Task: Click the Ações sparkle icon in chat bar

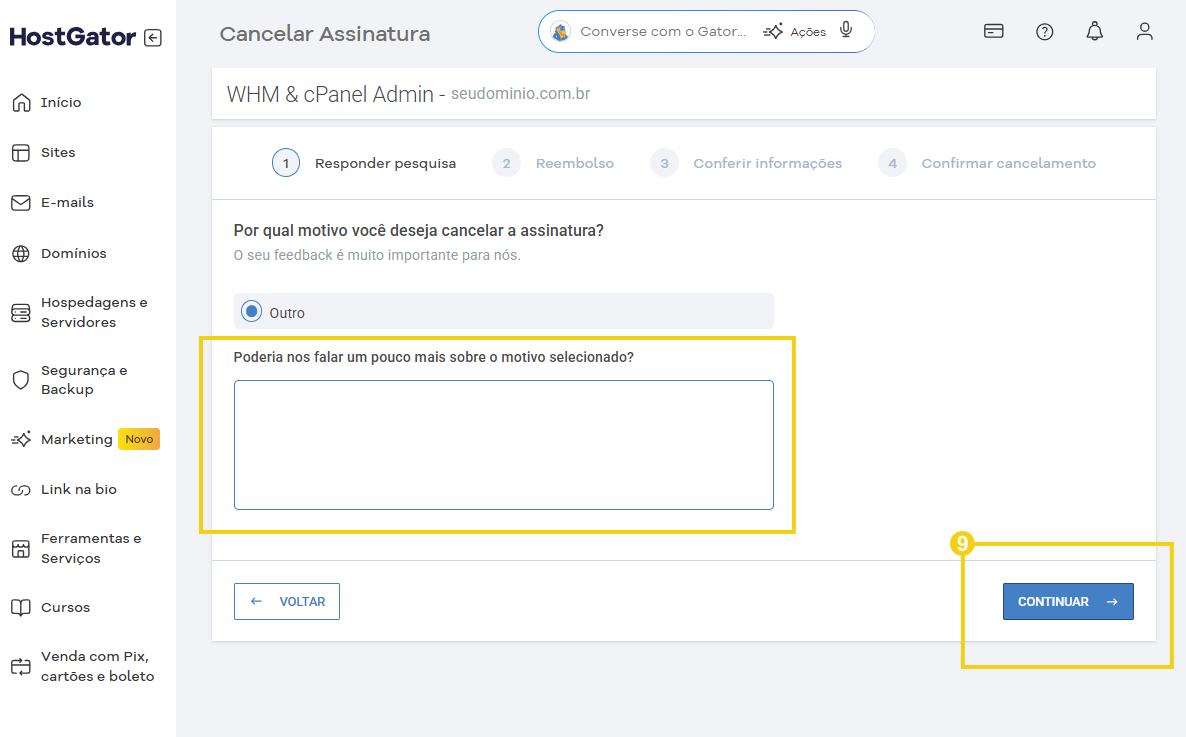Action: pos(773,31)
